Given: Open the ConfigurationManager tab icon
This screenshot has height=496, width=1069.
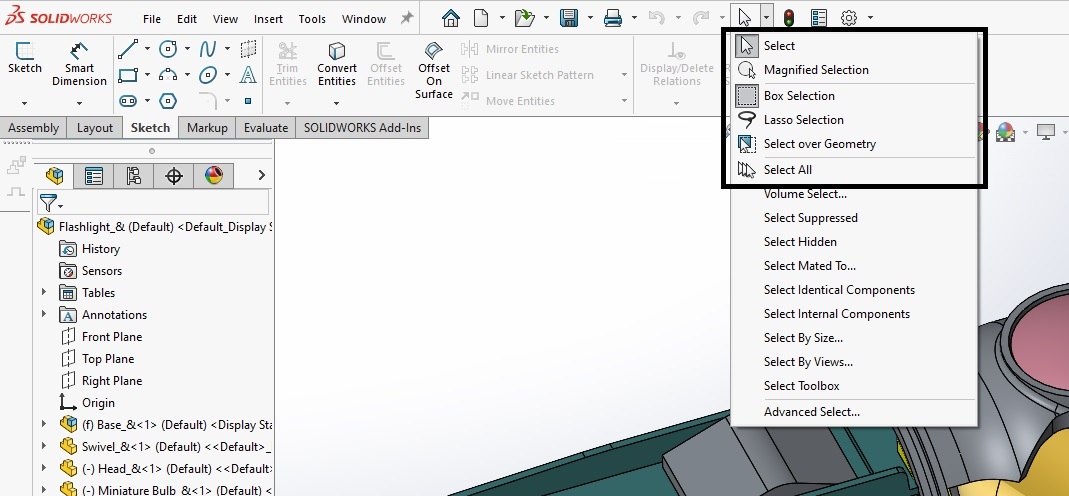Looking at the screenshot, I should click(134, 176).
